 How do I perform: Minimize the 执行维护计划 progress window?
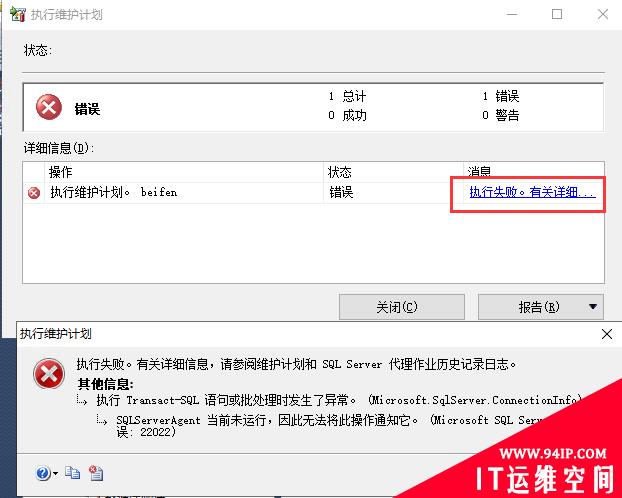click(x=512, y=14)
